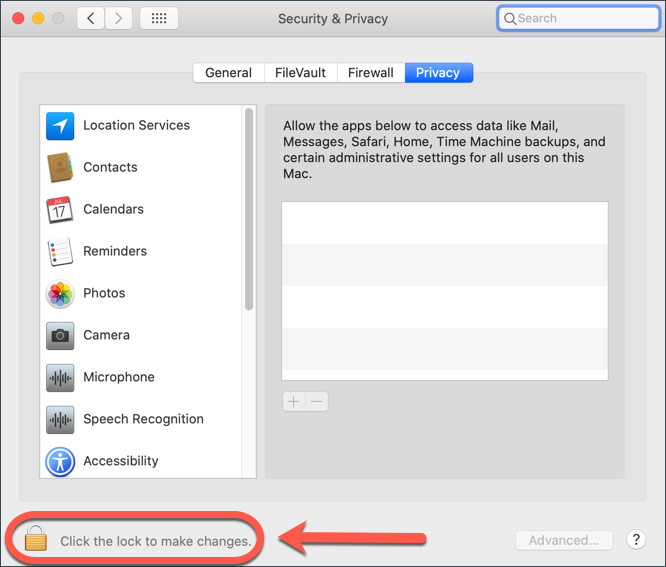Remove an app with the minus button
This screenshot has height=567, width=666.
pyautogui.click(x=317, y=401)
